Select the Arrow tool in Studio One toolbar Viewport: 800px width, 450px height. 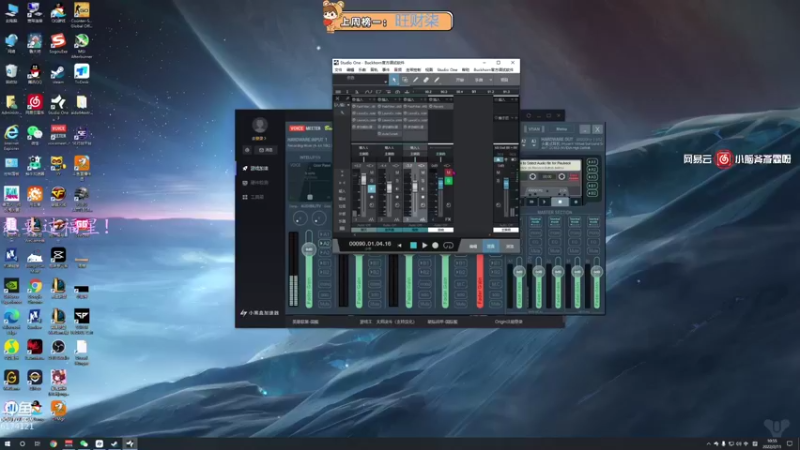tap(394, 80)
